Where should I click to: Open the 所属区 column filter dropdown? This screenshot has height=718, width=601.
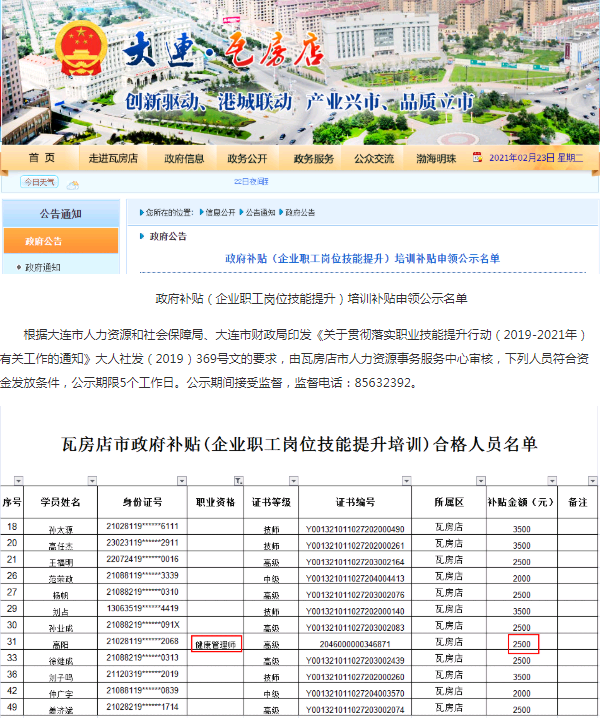point(481,480)
